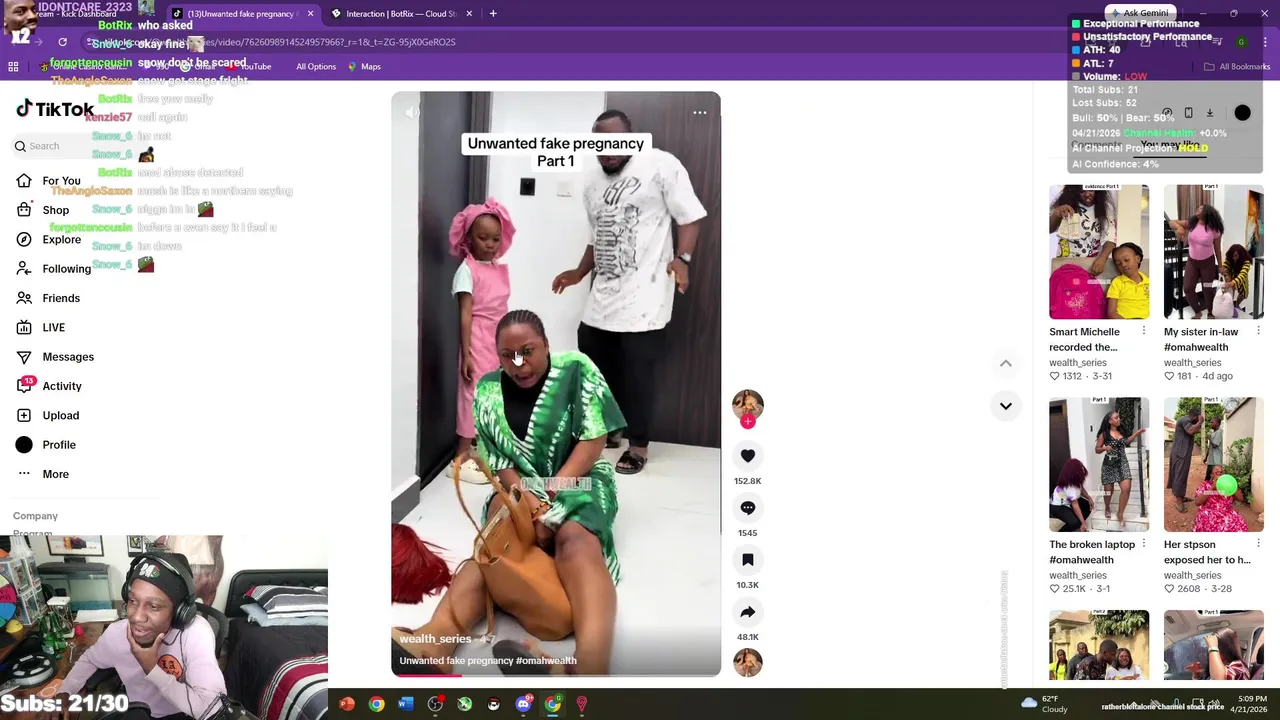This screenshot has height=720, width=1280.
Task: Open the wealth_series username on the video
Action: [x=435, y=639]
